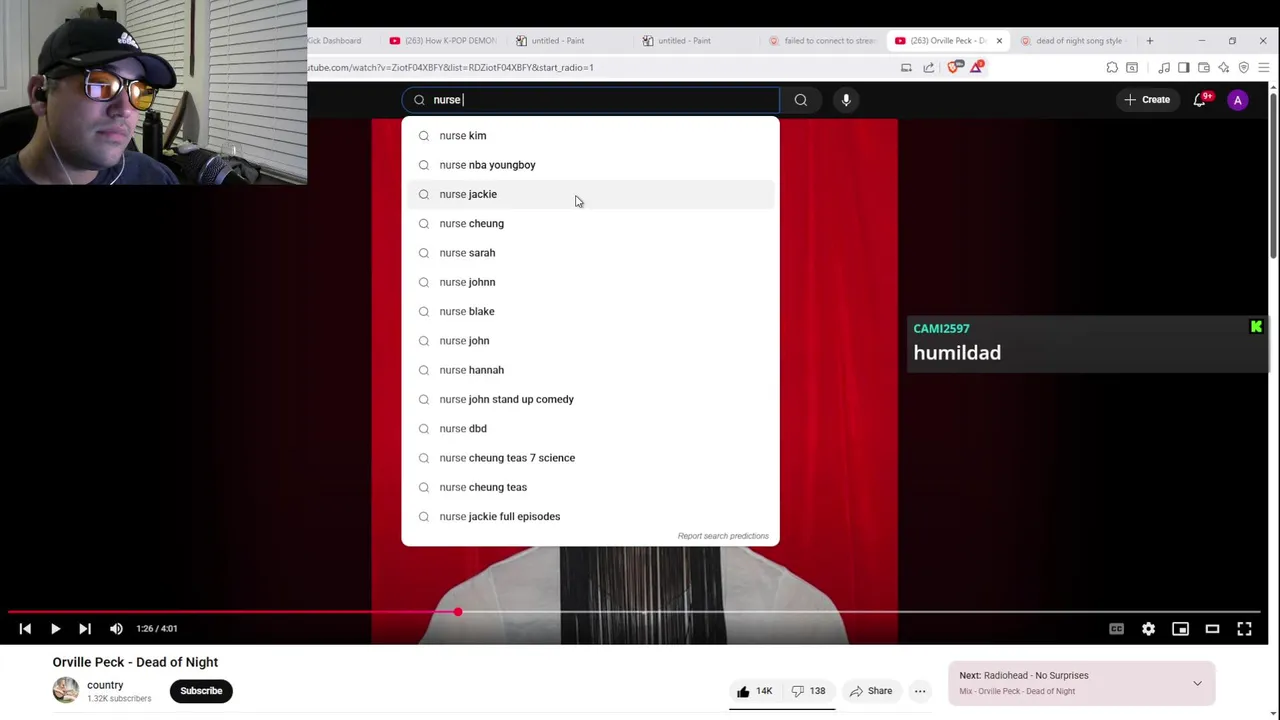The image size is (1280, 720).
Task: Select 'nurse hannah' from suggestions
Action: tap(590, 370)
